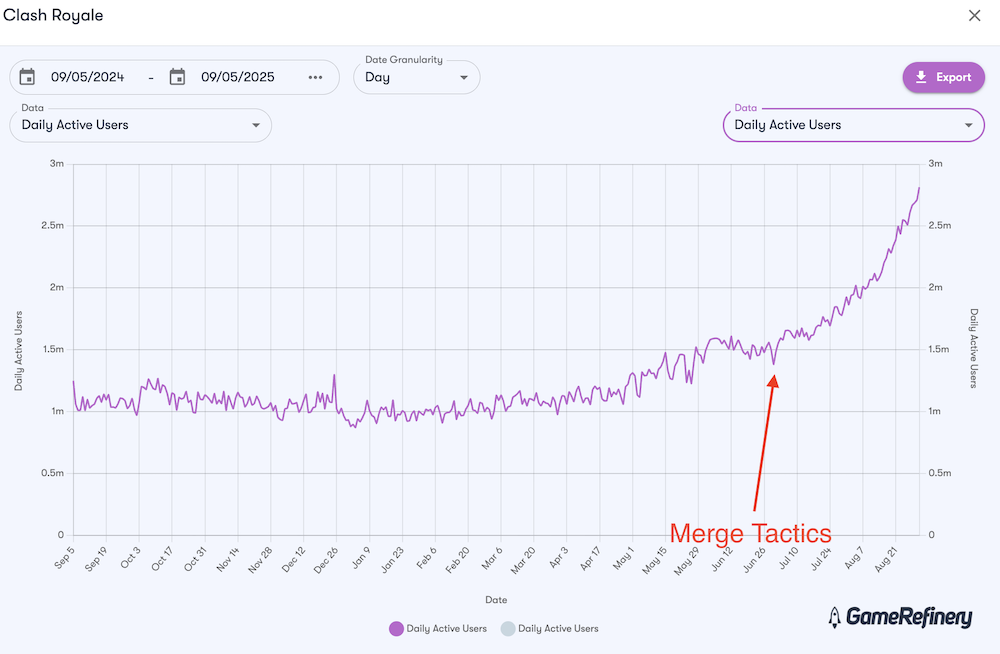The height and width of the screenshot is (654, 1000).
Task: Click the Date axis title
Action: (496, 600)
